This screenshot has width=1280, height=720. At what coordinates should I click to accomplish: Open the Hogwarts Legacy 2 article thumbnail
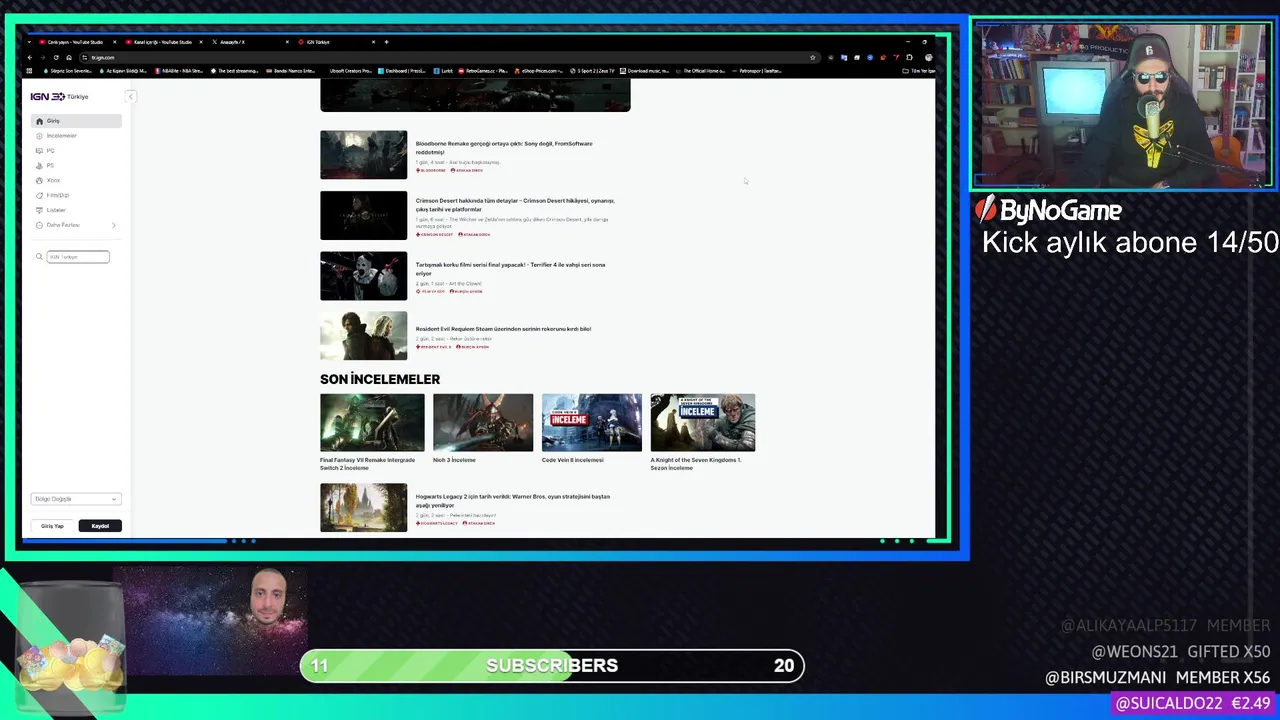pyautogui.click(x=363, y=508)
